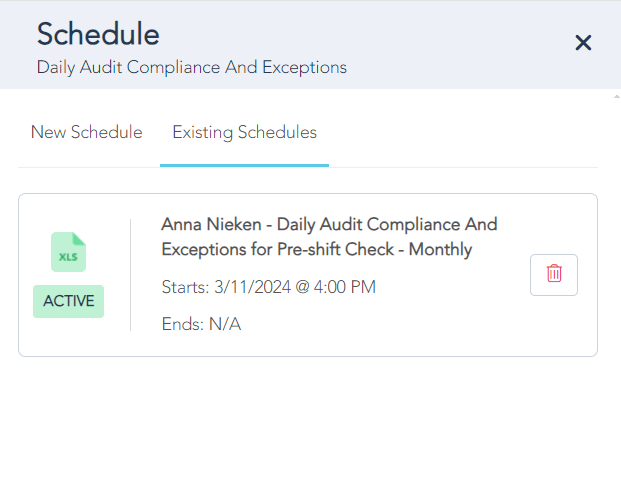
Task: Close the Schedule dialog with X
Action: [x=584, y=42]
